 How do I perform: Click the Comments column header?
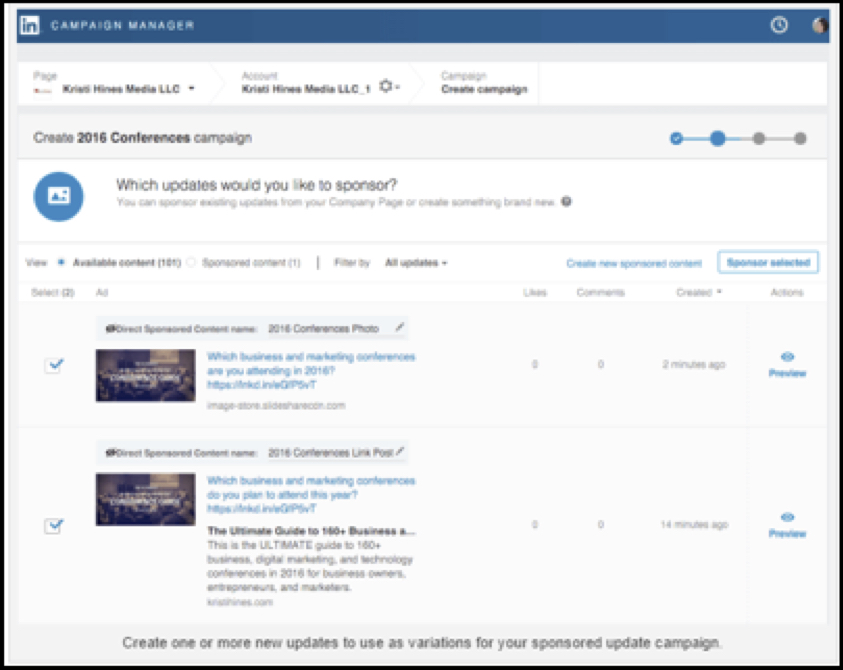[x=601, y=293]
